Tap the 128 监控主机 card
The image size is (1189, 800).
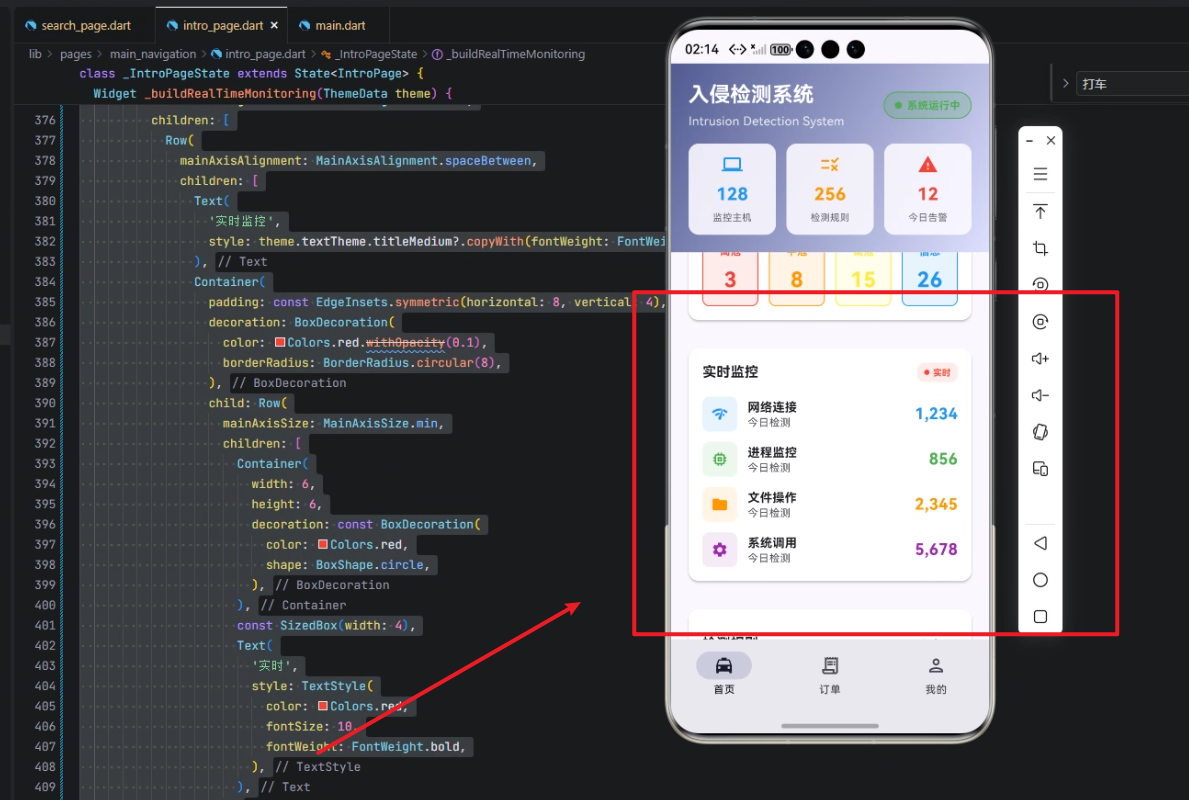[x=732, y=189]
